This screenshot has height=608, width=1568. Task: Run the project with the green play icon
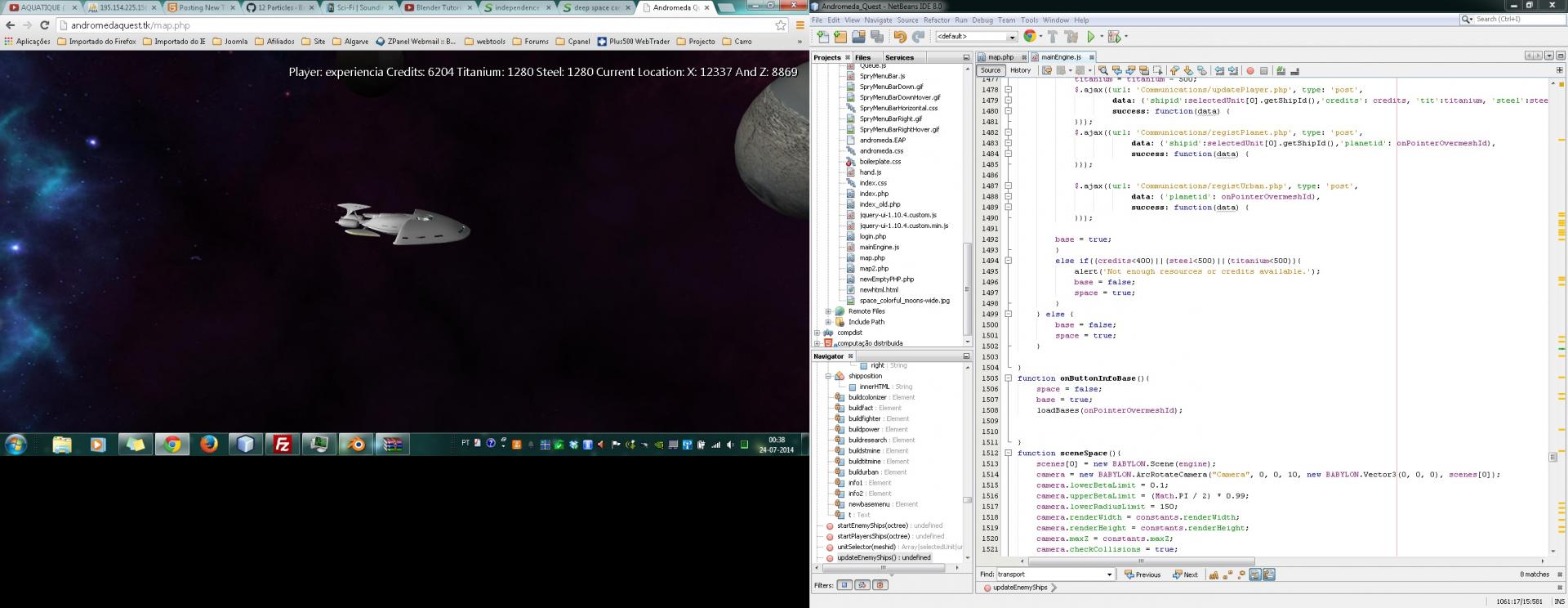point(1090,37)
